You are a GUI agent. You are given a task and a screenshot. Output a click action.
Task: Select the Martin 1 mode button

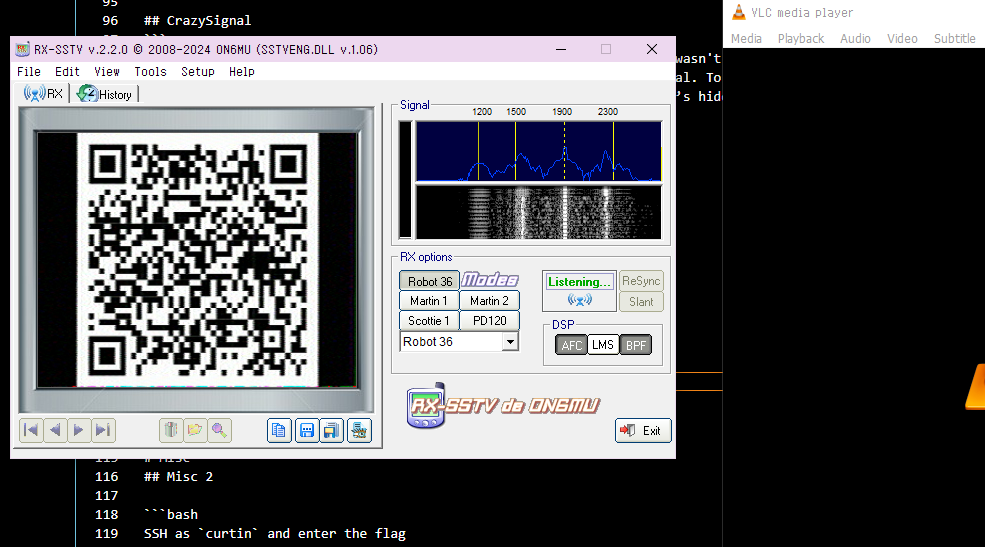click(429, 301)
